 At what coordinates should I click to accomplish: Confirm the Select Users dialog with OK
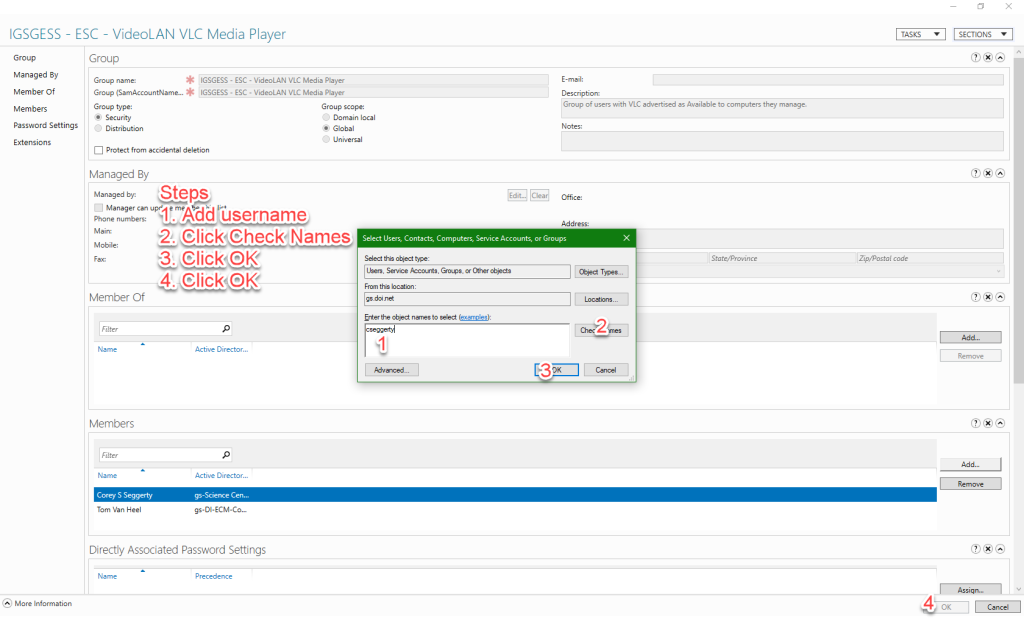click(x=556, y=370)
